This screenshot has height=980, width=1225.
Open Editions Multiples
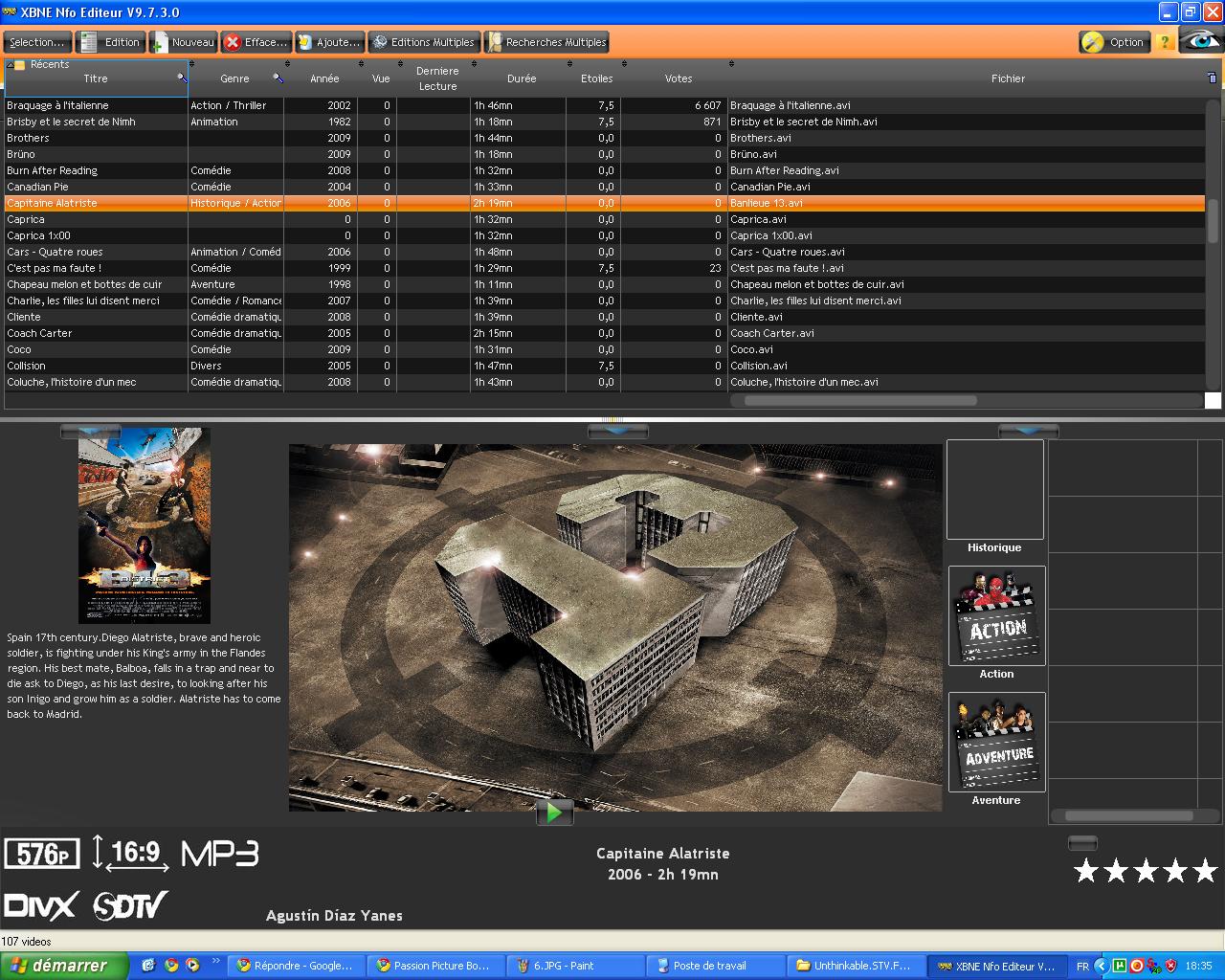click(x=424, y=42)
